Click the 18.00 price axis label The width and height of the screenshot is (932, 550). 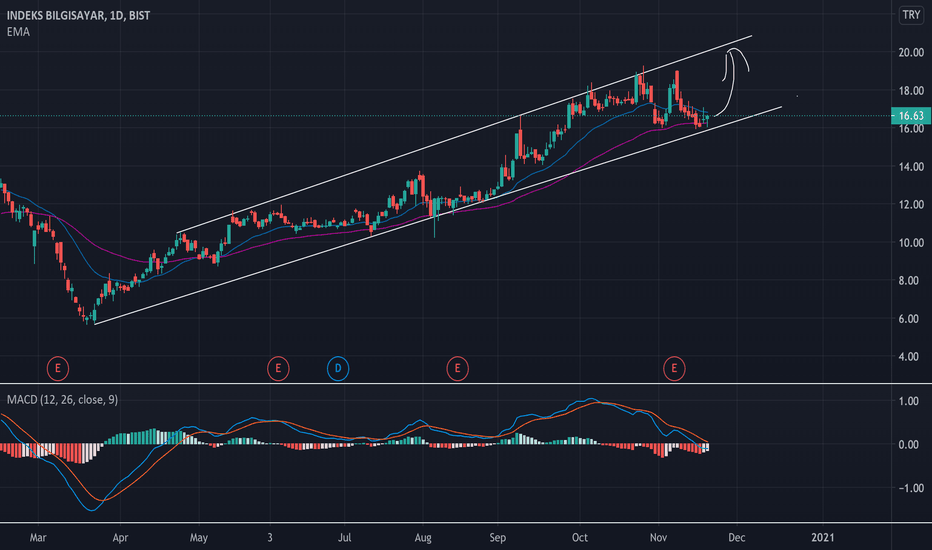coord(911,91)
